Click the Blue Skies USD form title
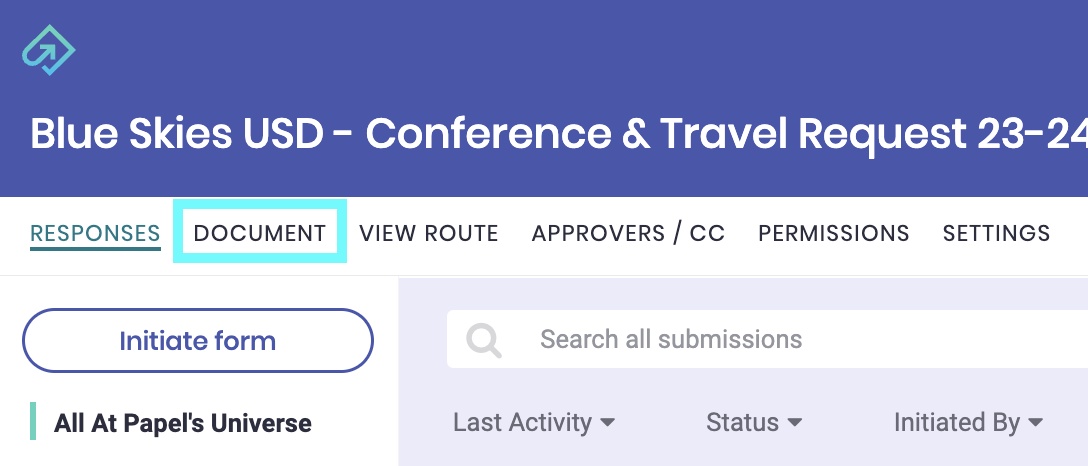This screenshot has height=466, width=1088. 559,133
